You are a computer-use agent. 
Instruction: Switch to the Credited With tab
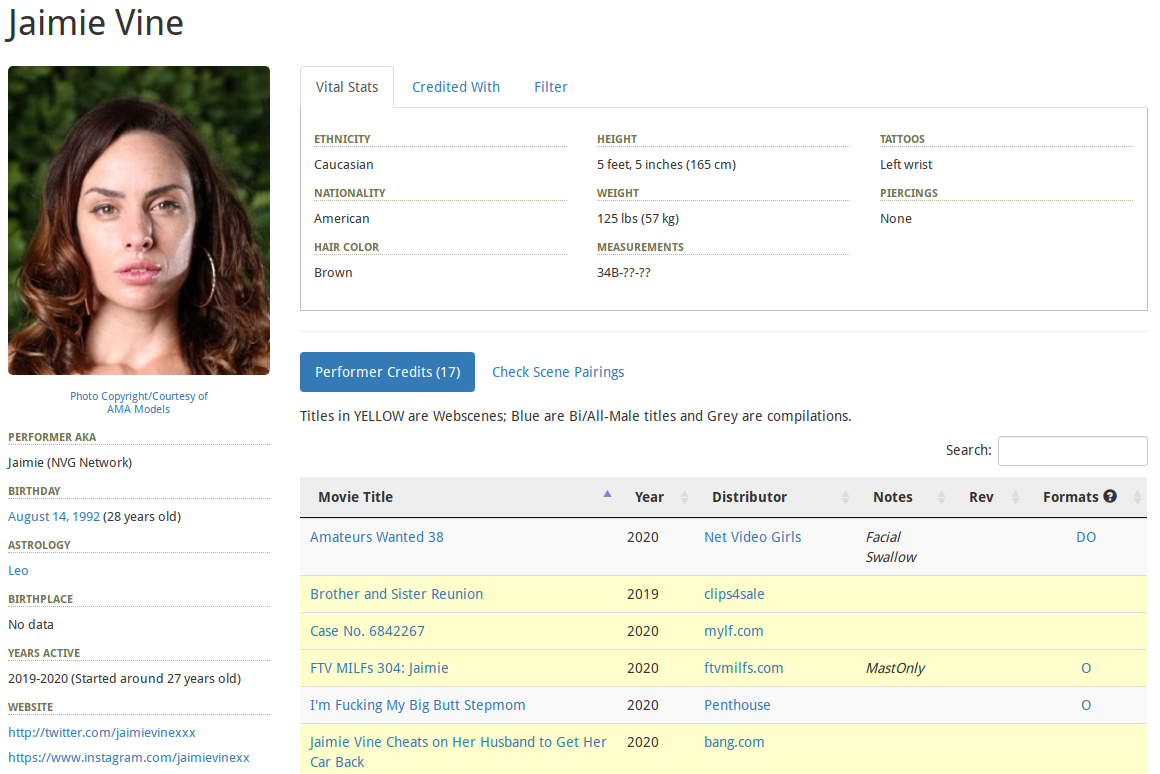(456, 87)
